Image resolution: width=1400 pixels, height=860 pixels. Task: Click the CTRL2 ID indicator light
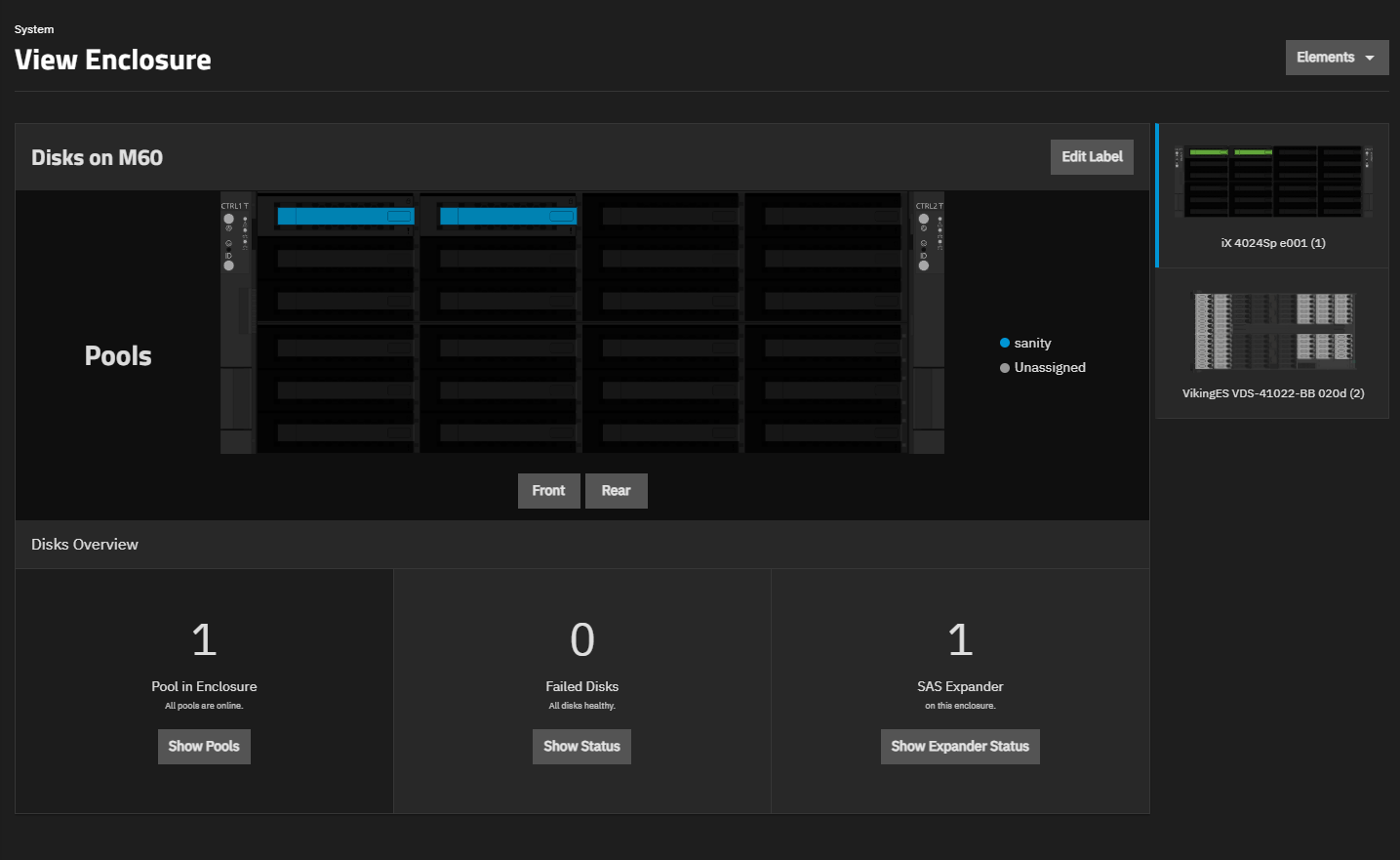tap(924, 266)
